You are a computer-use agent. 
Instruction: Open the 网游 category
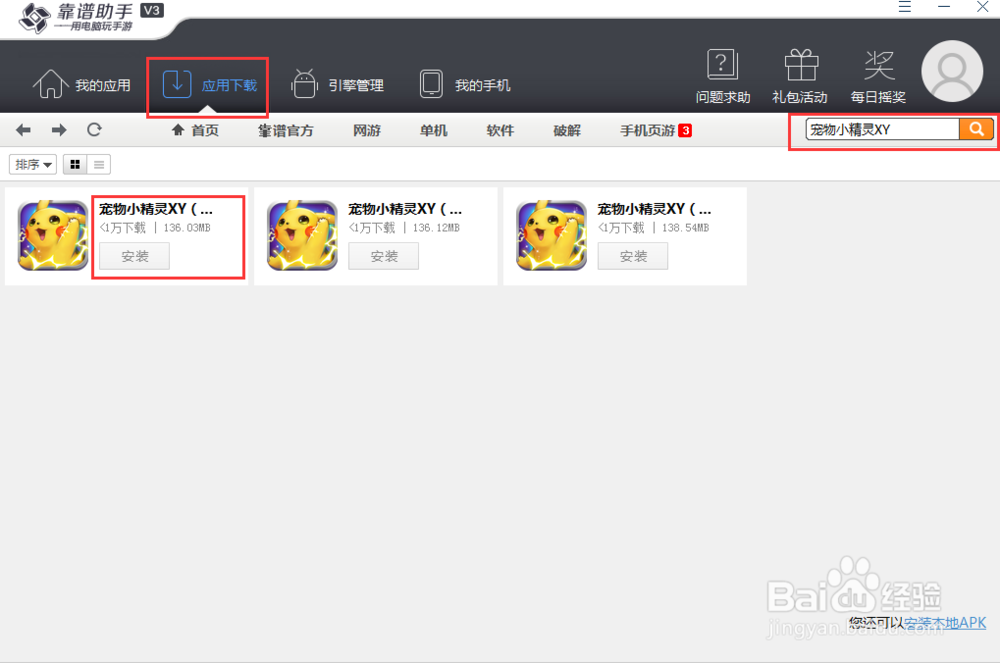(367, 131)
